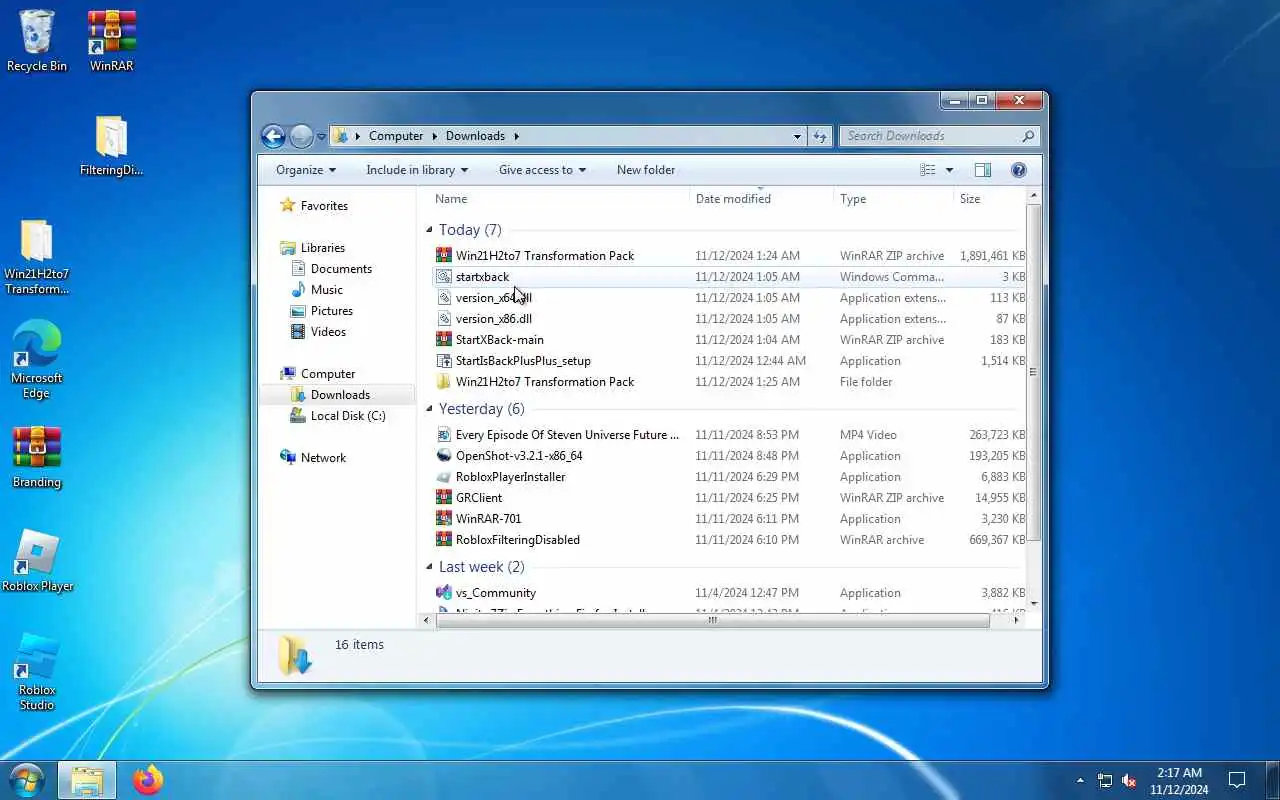Image resolution: width=1280 pixels, height=800 pixels.
Task: Open the recent locations dropdown arrow
Action: (322, 136)
